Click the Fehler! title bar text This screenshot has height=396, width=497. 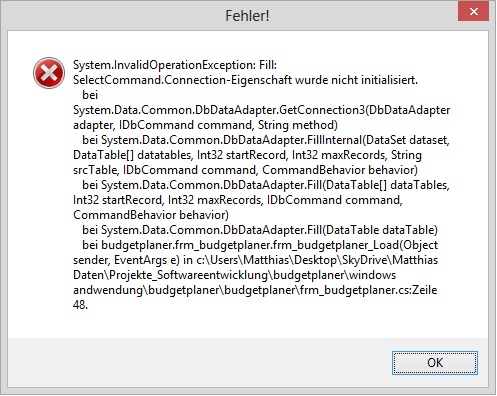click(x=247, y=16)
